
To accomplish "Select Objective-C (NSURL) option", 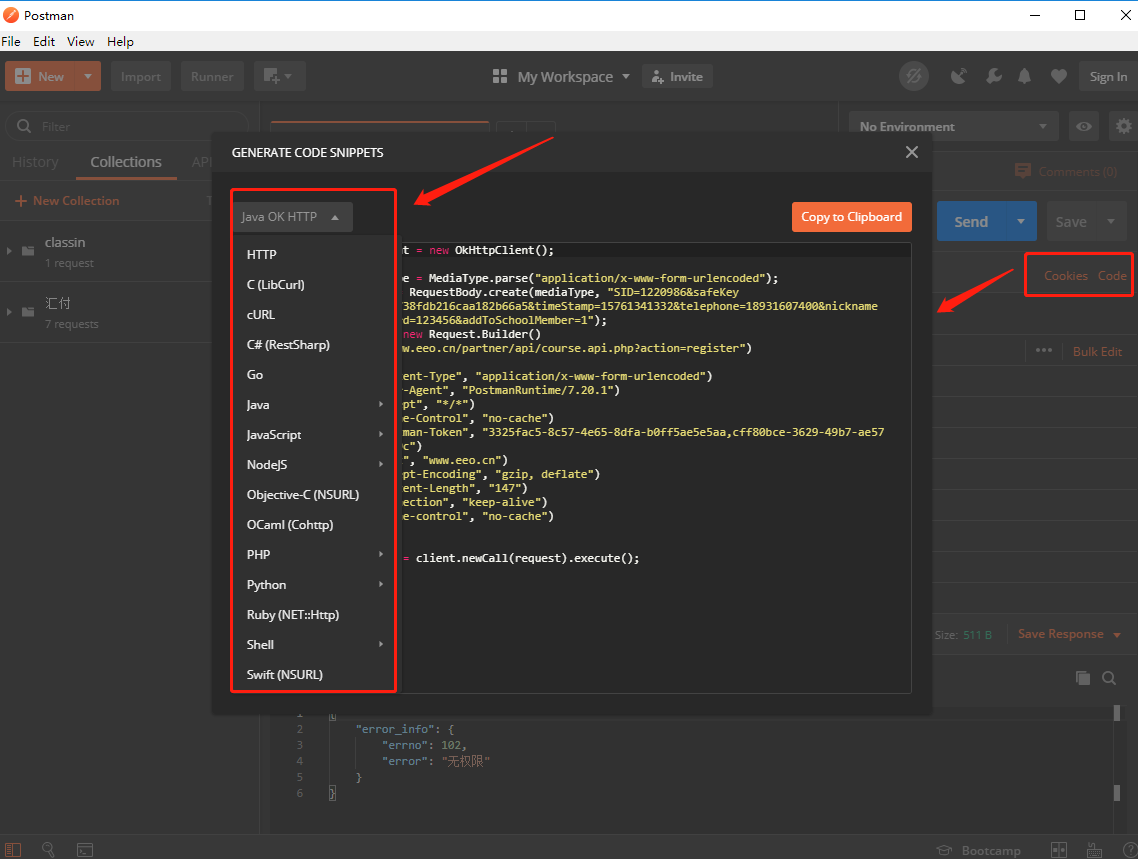I will click(303, 495).
